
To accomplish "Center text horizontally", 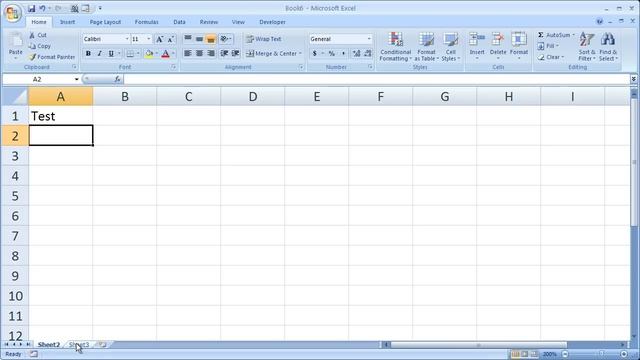I will coord(199,53).
